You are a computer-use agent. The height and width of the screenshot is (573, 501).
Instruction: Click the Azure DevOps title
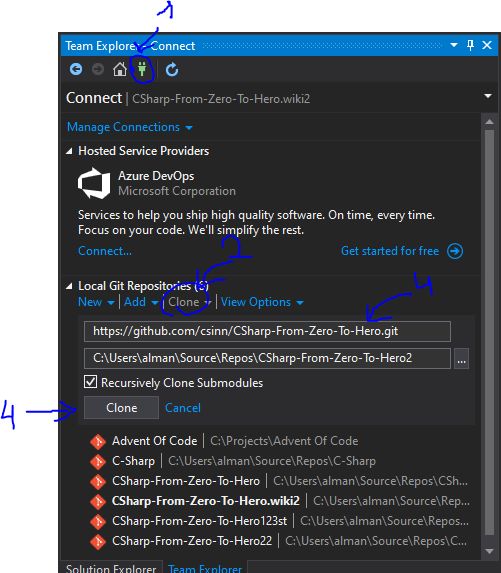pos(156,176)
